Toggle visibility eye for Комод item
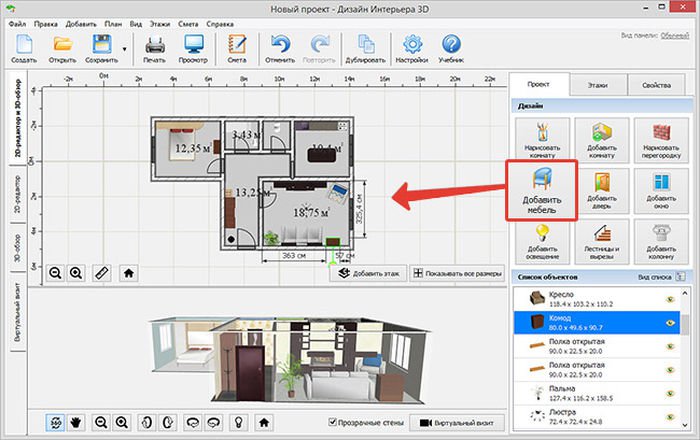The image size is (700, 440). tap(671, 322)
